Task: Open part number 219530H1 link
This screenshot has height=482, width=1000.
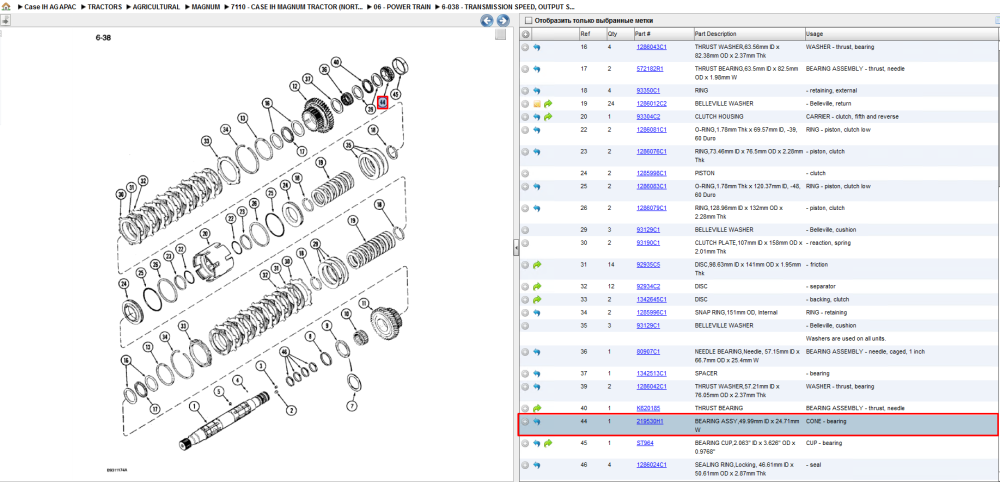Action: point(650,421)
